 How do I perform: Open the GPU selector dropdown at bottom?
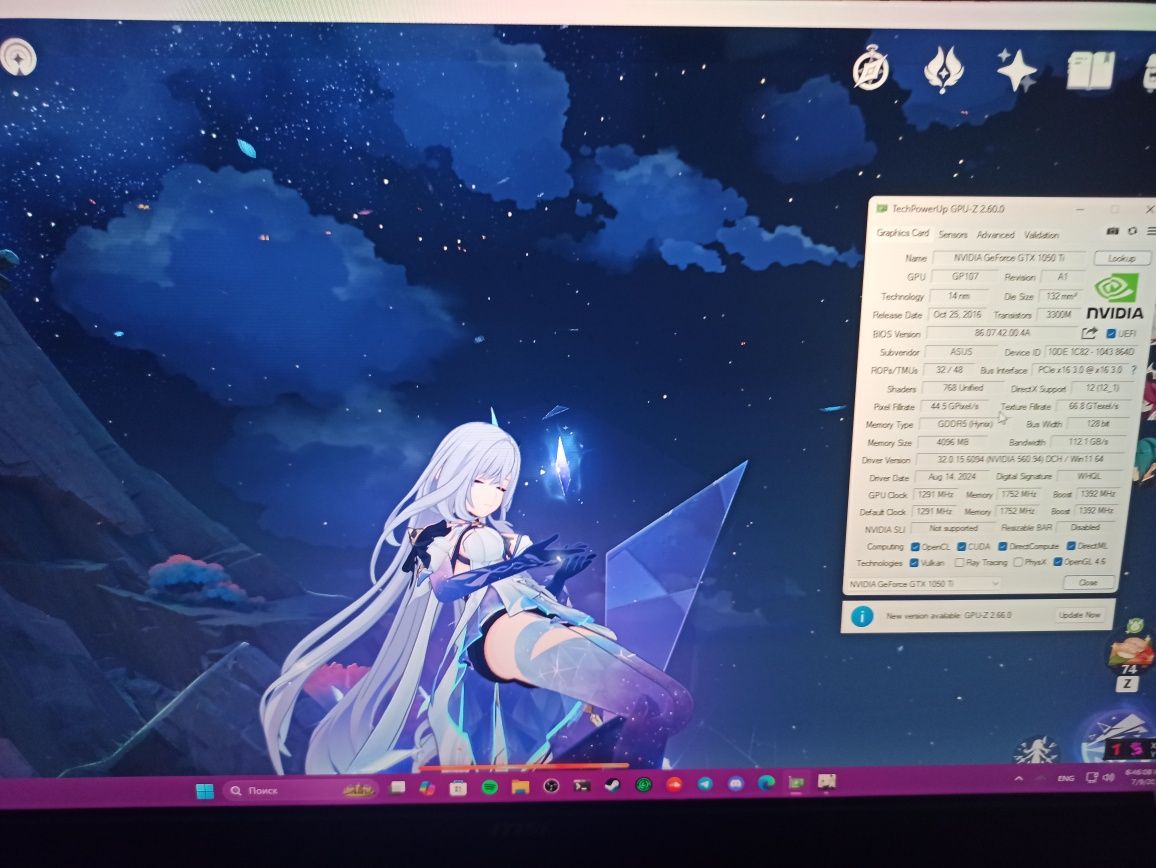[x=924, y=584]
